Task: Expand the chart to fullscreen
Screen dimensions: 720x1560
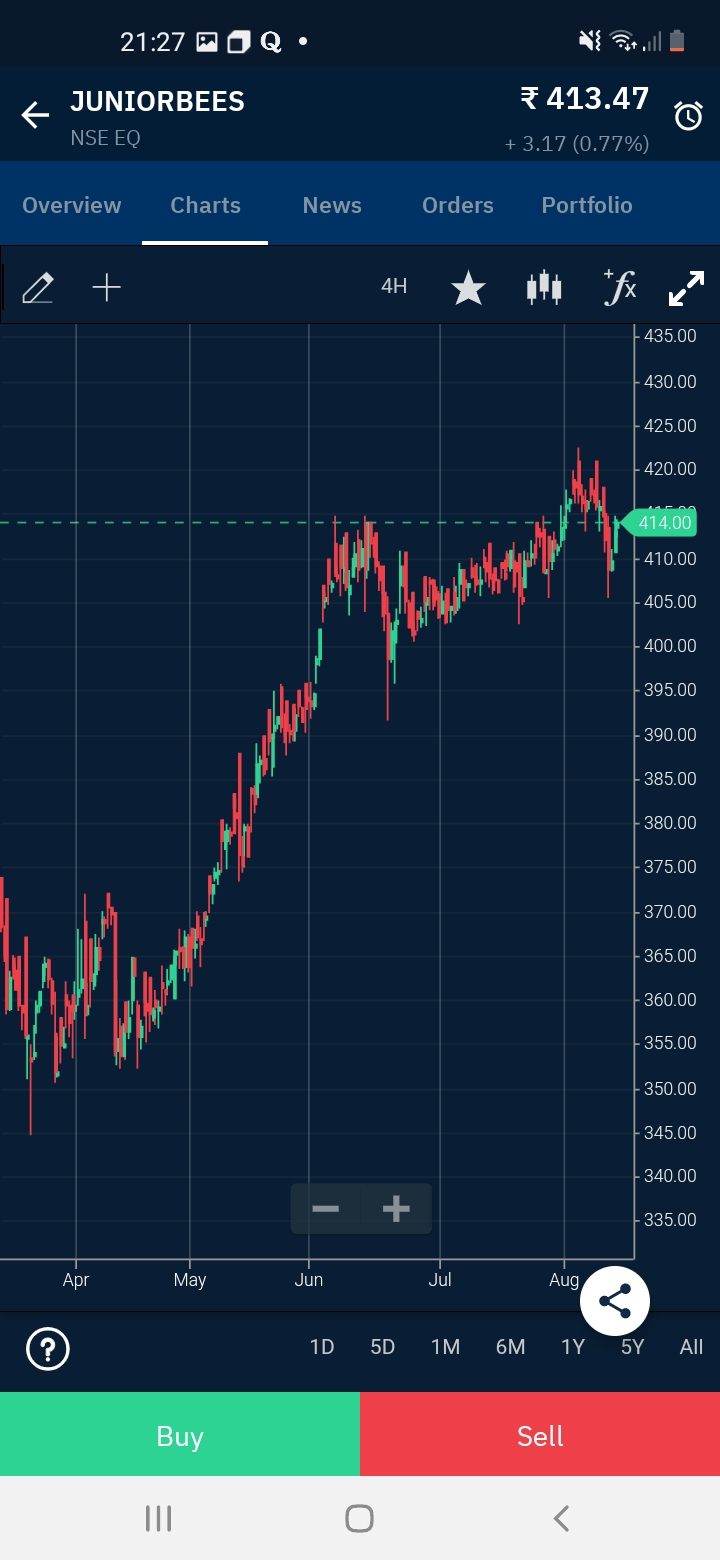Action: pyautogui.click(x=686, y=288)
